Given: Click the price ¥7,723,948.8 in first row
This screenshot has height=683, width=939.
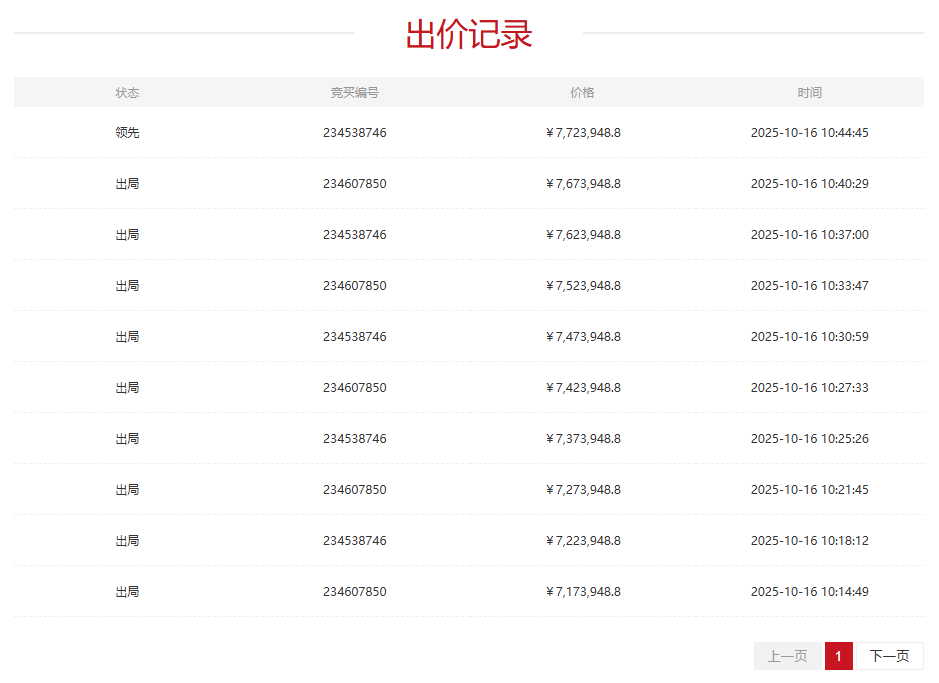Looking at the screenshot, I should click(x=583, y=132).
